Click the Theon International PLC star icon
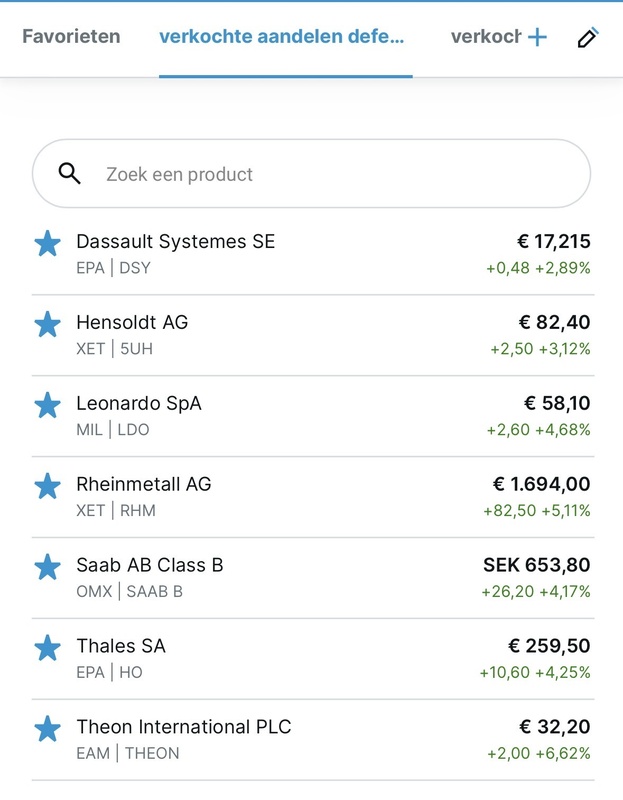 coord(47,729)
